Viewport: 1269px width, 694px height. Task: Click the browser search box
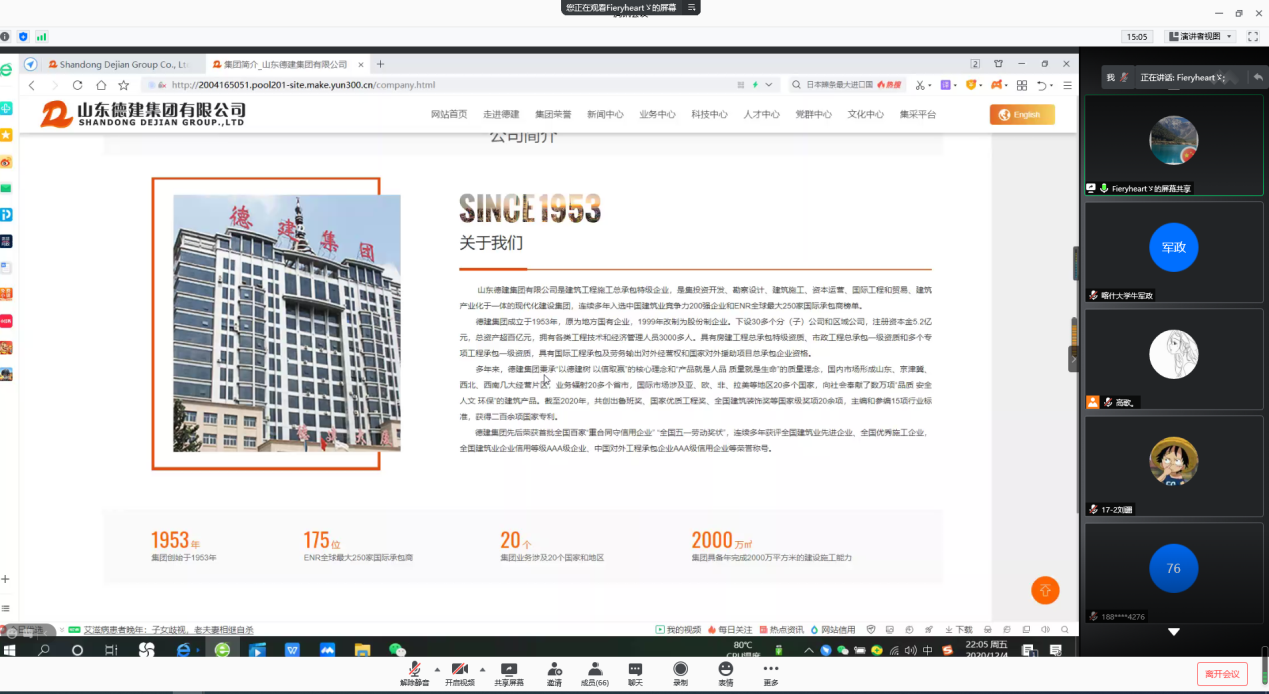pos(846,85)
